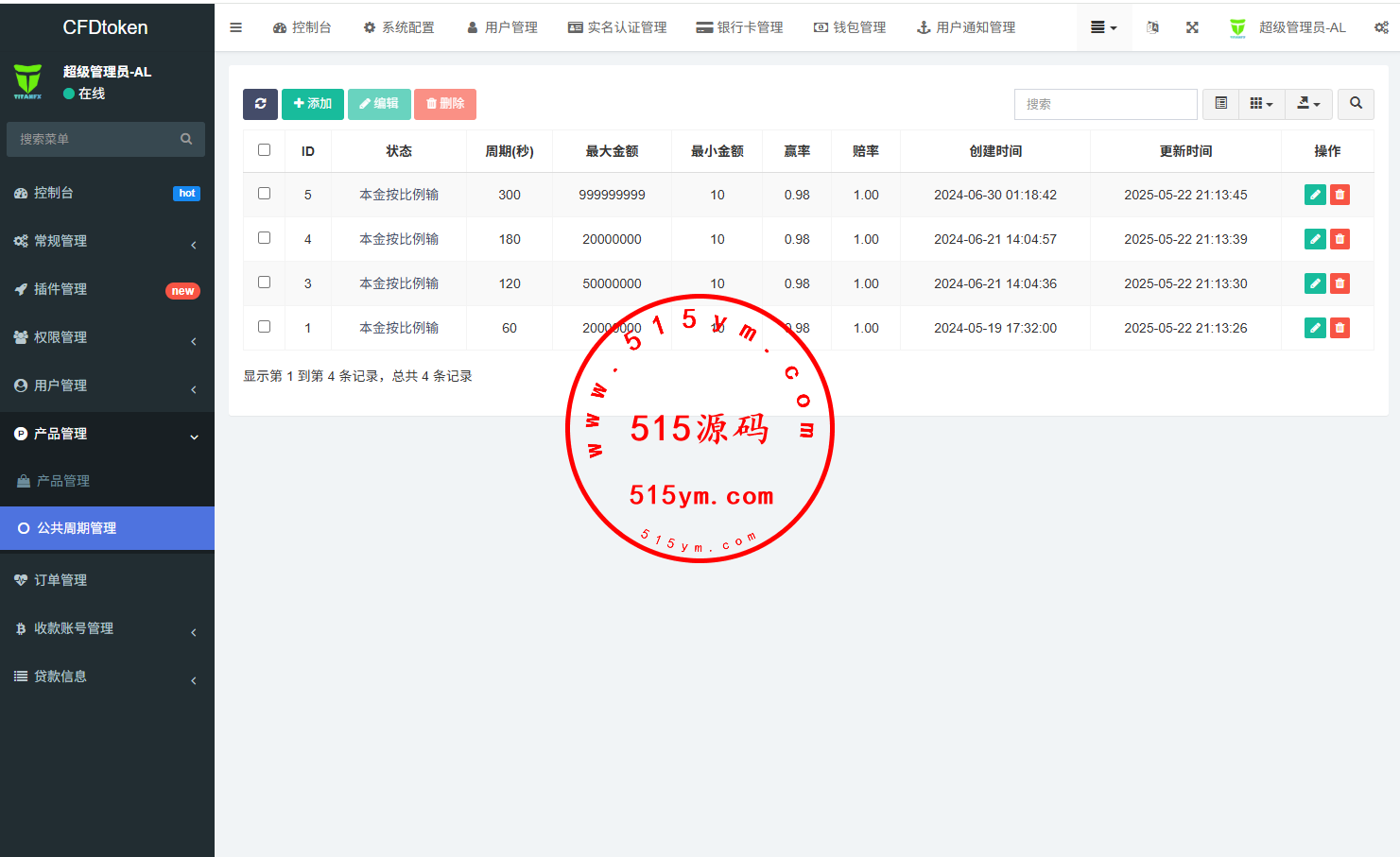1400x857 pixels.
Task: Click the red delete icon for row ID 4
Action: click(x=1340, y=239)
